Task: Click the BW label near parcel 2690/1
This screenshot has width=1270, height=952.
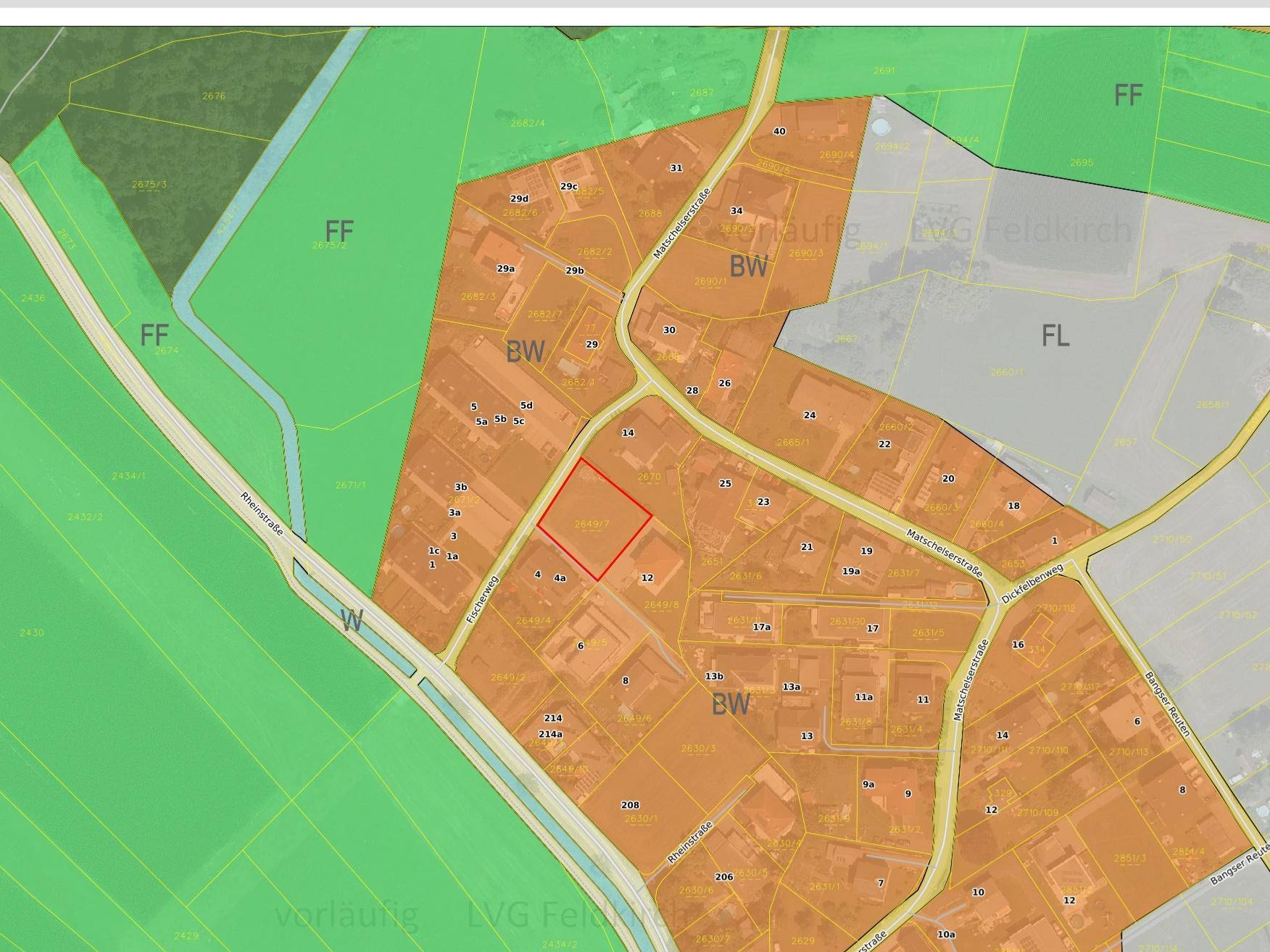Action: [749, 267]
